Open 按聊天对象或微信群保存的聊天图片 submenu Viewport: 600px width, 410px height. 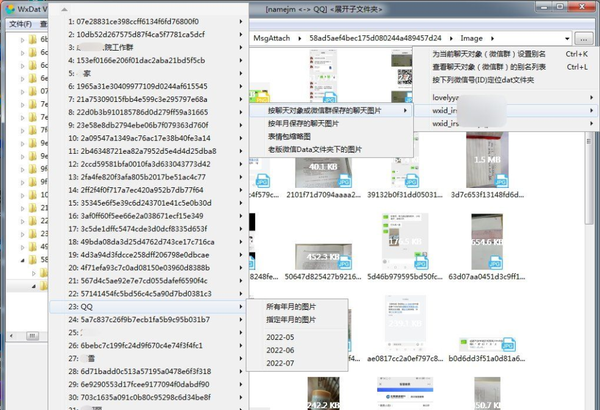click(x=331, y=111)
